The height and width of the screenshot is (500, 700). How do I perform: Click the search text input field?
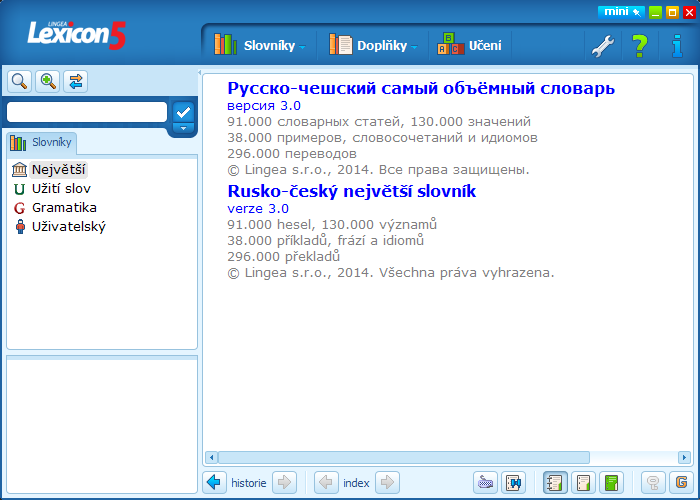(x=87, y=112)
